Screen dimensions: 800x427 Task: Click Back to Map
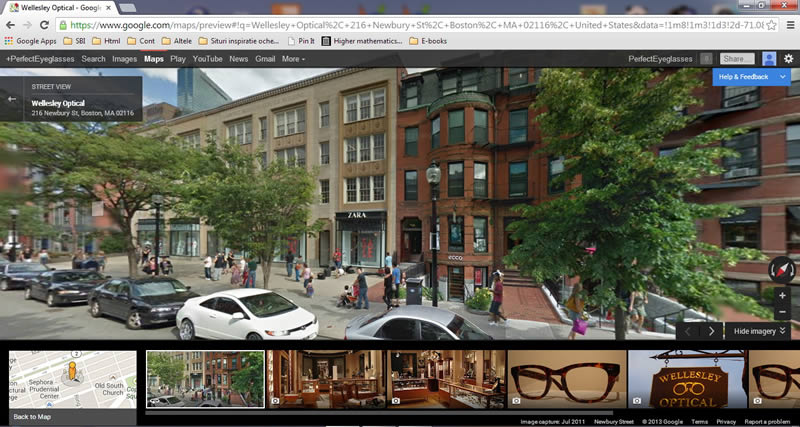click(x=32, y=417)
